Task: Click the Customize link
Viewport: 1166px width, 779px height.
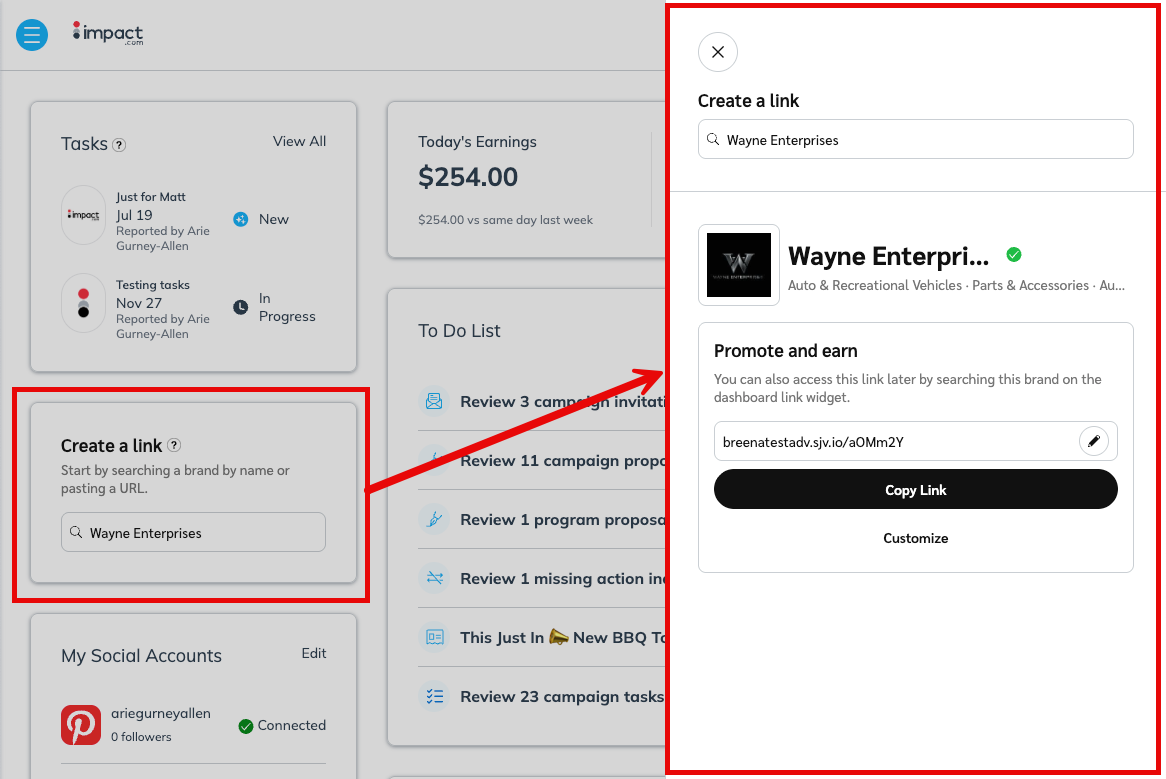Action: [915, 538]
